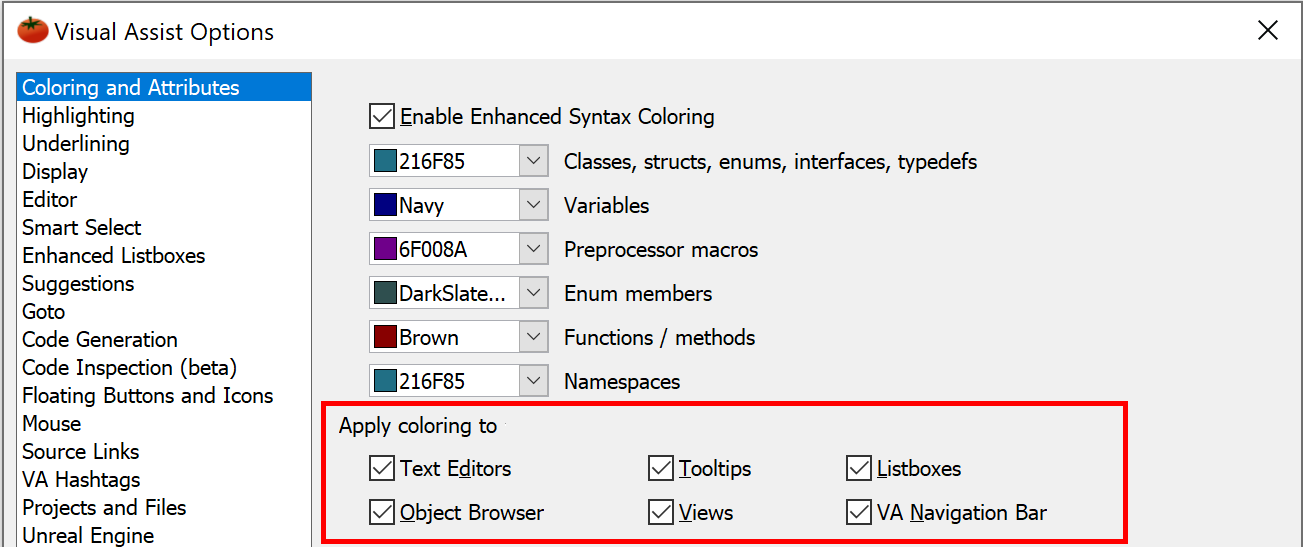Uncheck the Listboxes checkbox
This screenshot has width=1303, height=547.
859,468
